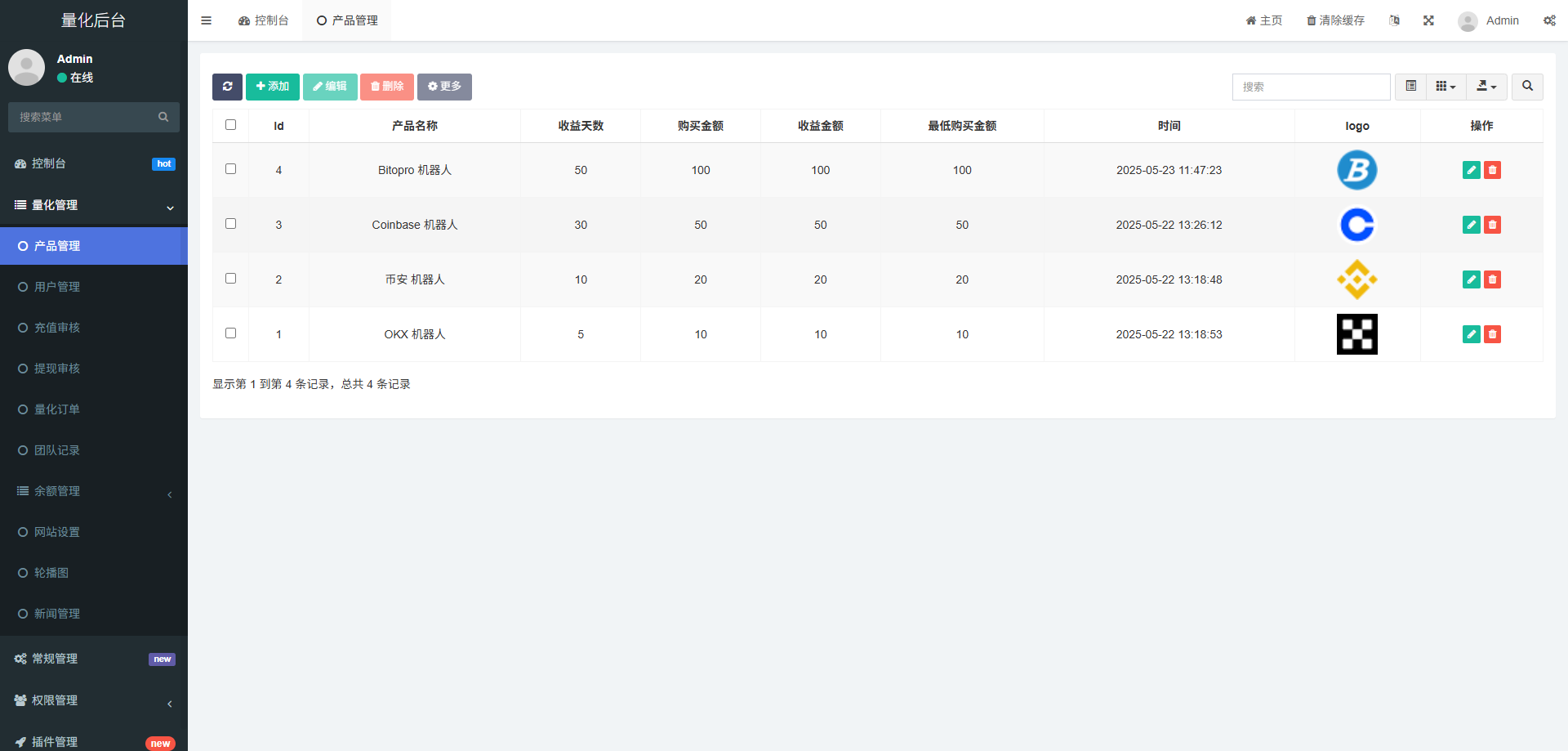Click the search magnifier button in toolbar
Viewport: 1568px width, 751px height.
pyautogui.click(x=1527, y=87)
